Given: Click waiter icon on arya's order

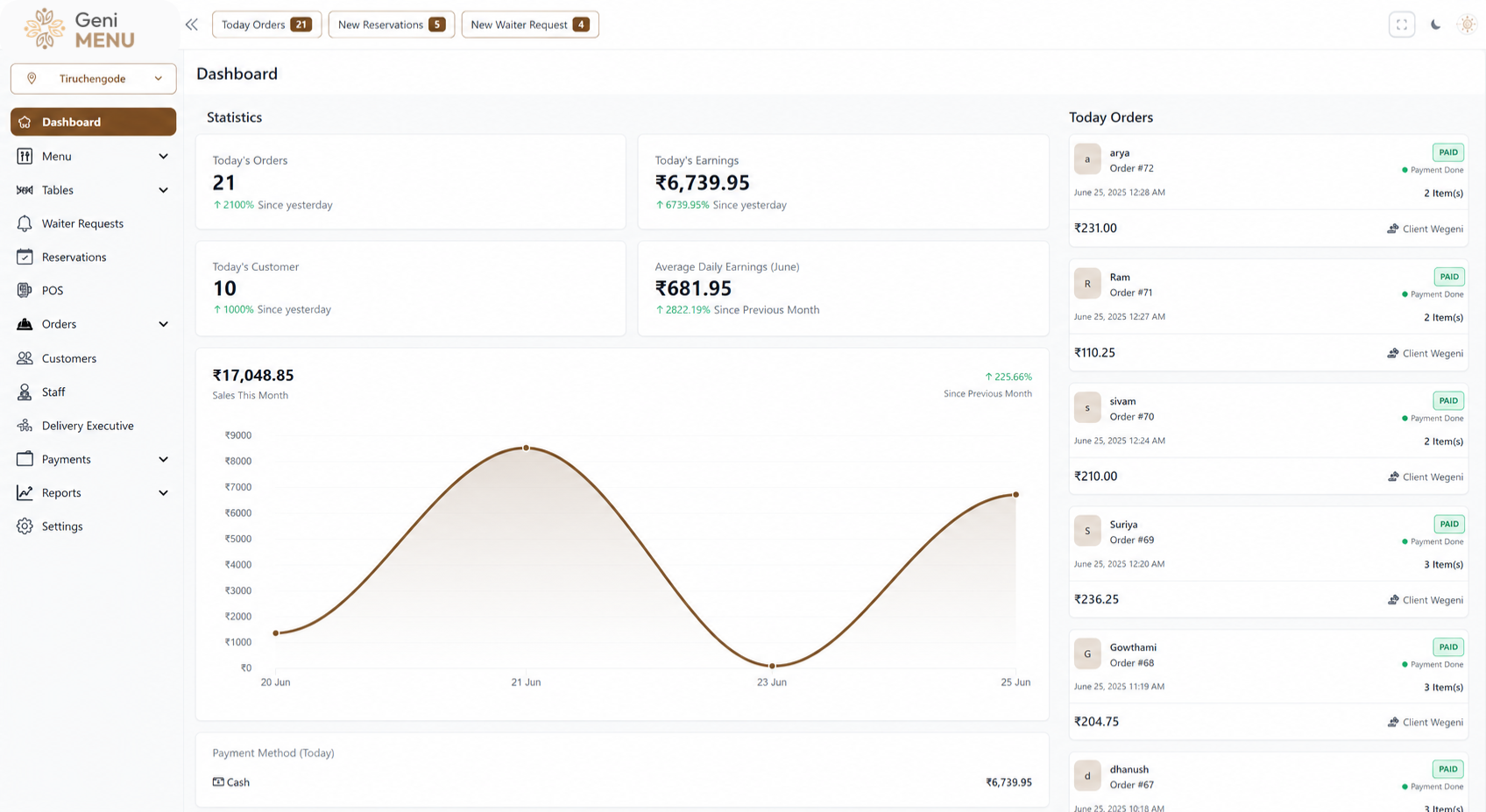Looking at the screenshot, I should point(1393,229).
